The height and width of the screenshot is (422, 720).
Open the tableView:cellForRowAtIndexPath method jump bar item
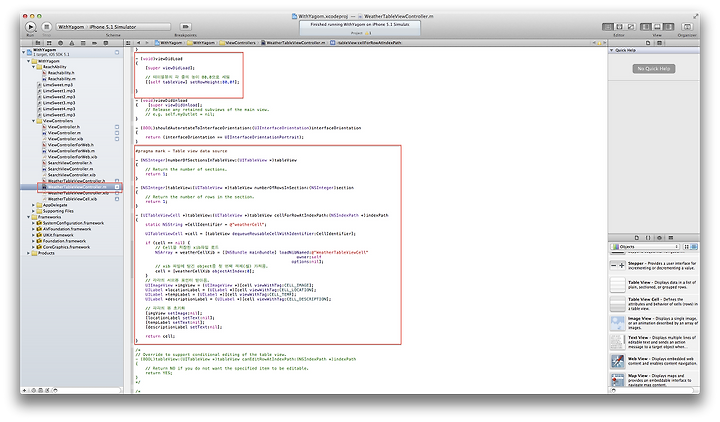click(x=366, y=43)
